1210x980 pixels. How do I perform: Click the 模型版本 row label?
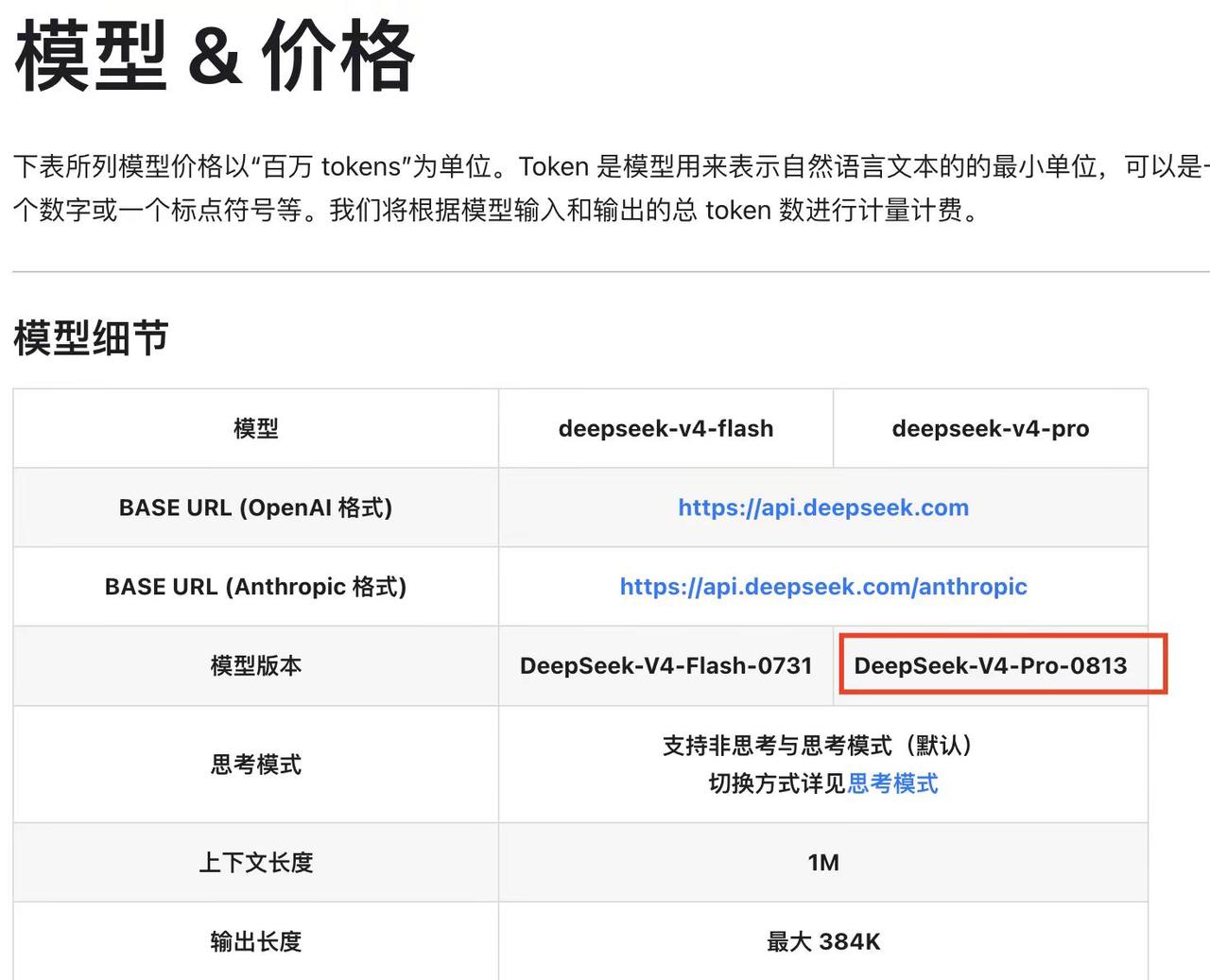click(x=256, y=665)
